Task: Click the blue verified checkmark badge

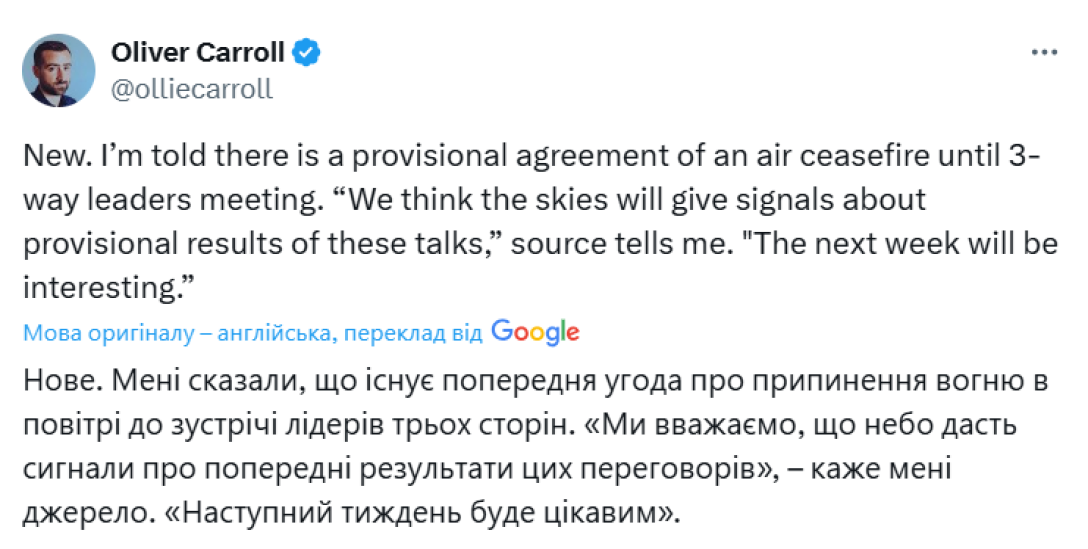Action: (308, 53)
